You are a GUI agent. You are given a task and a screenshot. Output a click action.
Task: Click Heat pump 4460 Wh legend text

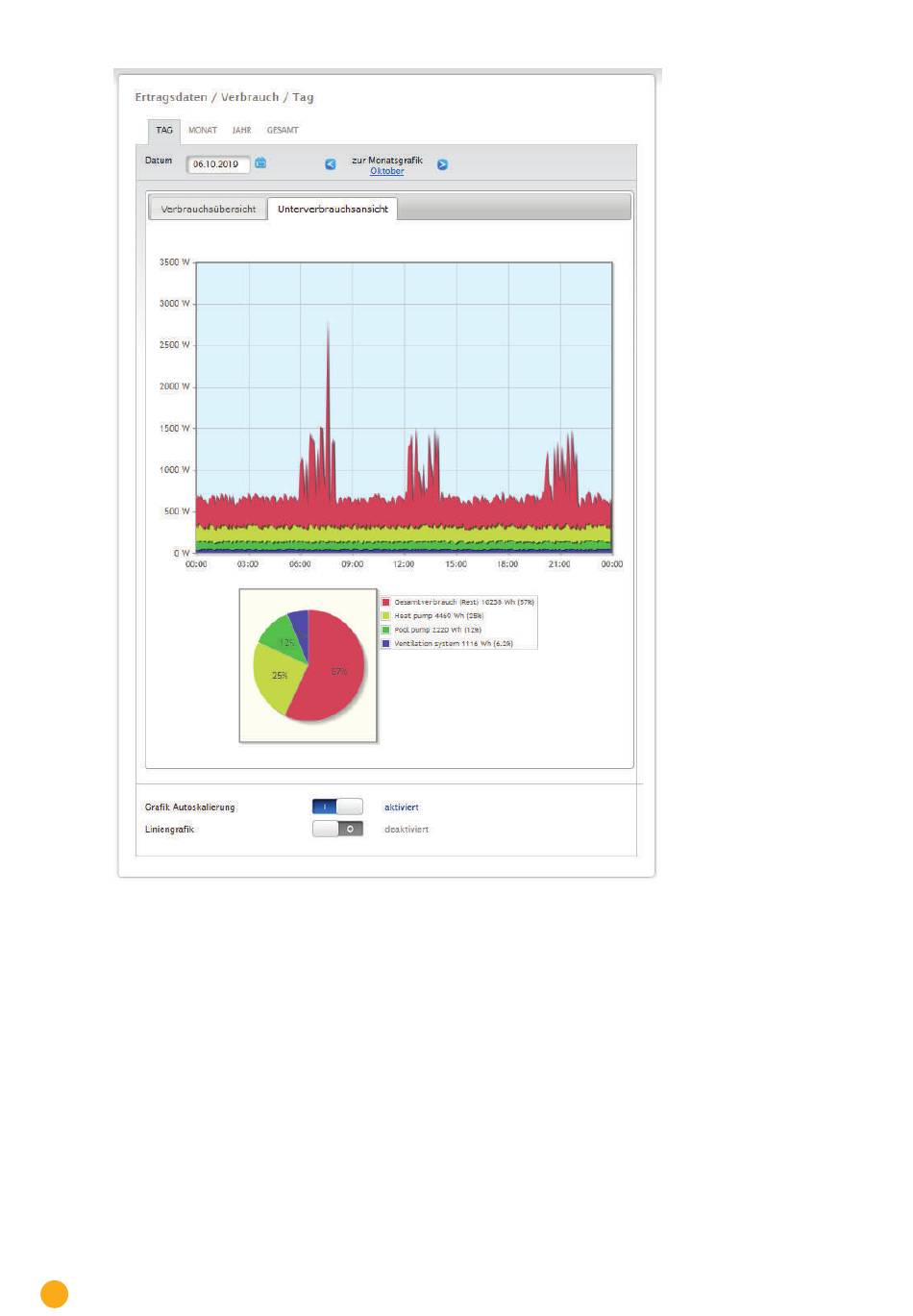click(x=439, y=615)
